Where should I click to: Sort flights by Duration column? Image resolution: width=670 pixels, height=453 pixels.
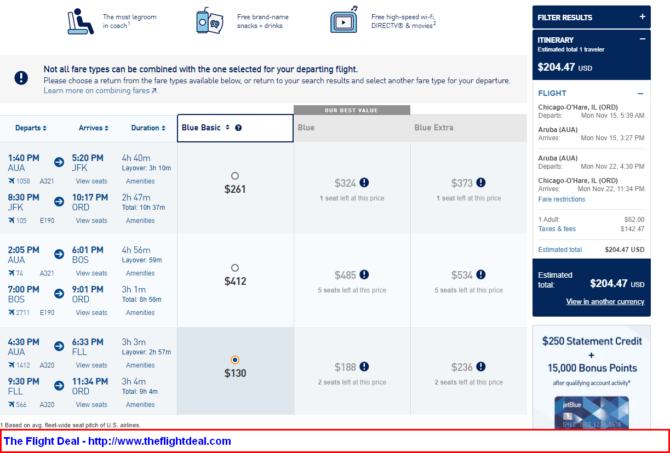pos(148,128)
